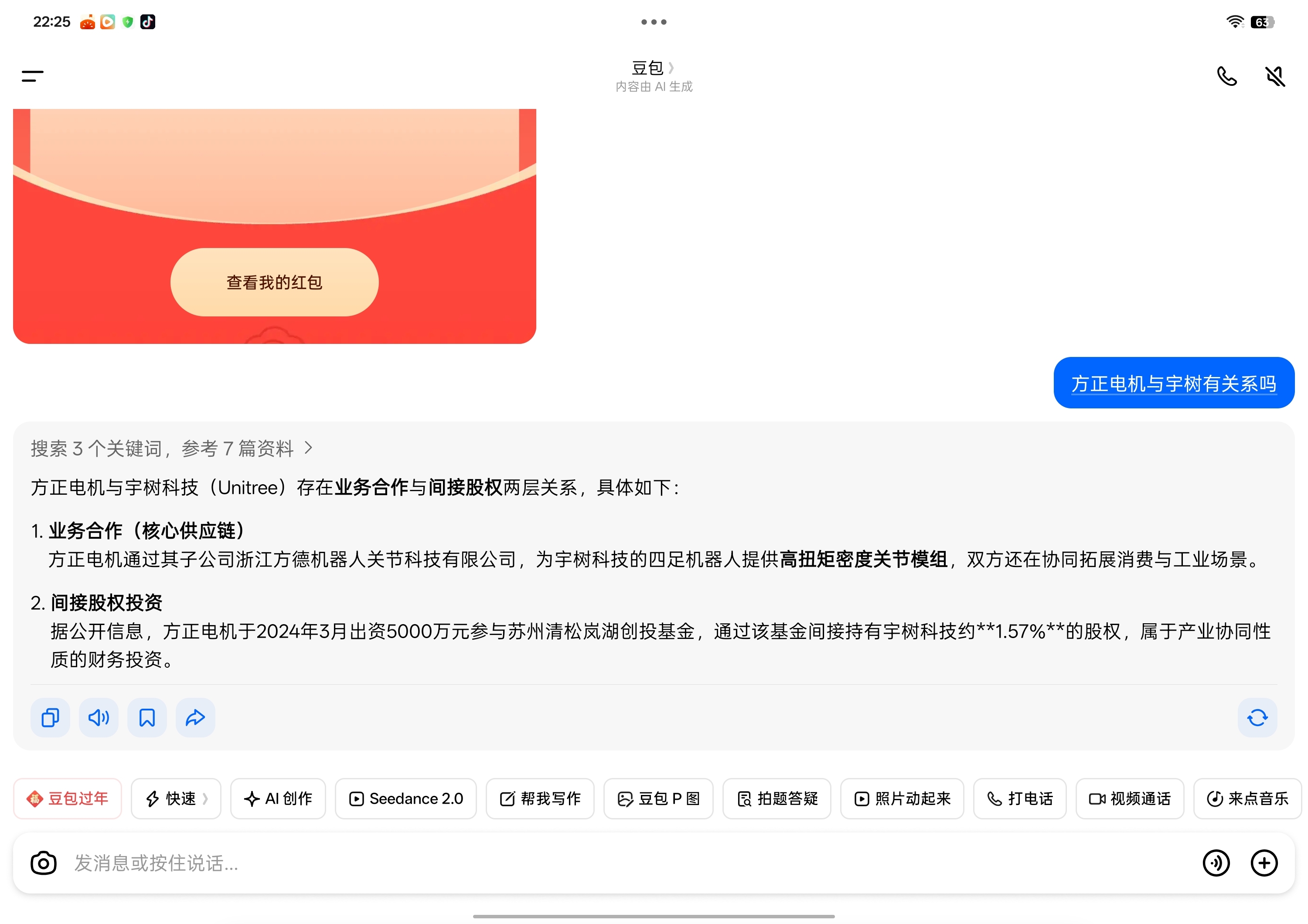Image resolution: width=1308 pixels, height=924 pixels.
Task: Share the AI response
Action: pyautogui.click(x=195, y=717)
